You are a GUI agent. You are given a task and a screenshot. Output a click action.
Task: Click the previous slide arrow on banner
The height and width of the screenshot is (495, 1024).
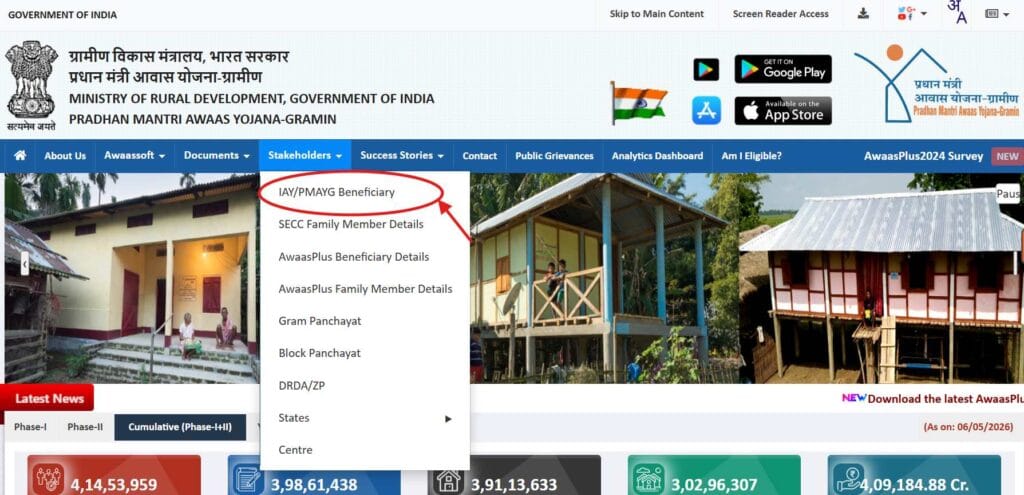pos(25,264)
